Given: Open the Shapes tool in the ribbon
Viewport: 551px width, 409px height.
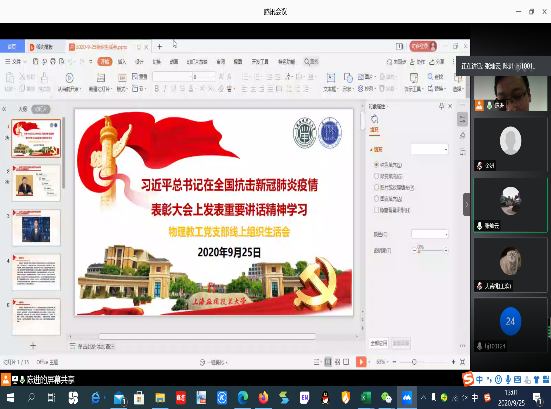Looking at the screenshot, I should [348, 82].
